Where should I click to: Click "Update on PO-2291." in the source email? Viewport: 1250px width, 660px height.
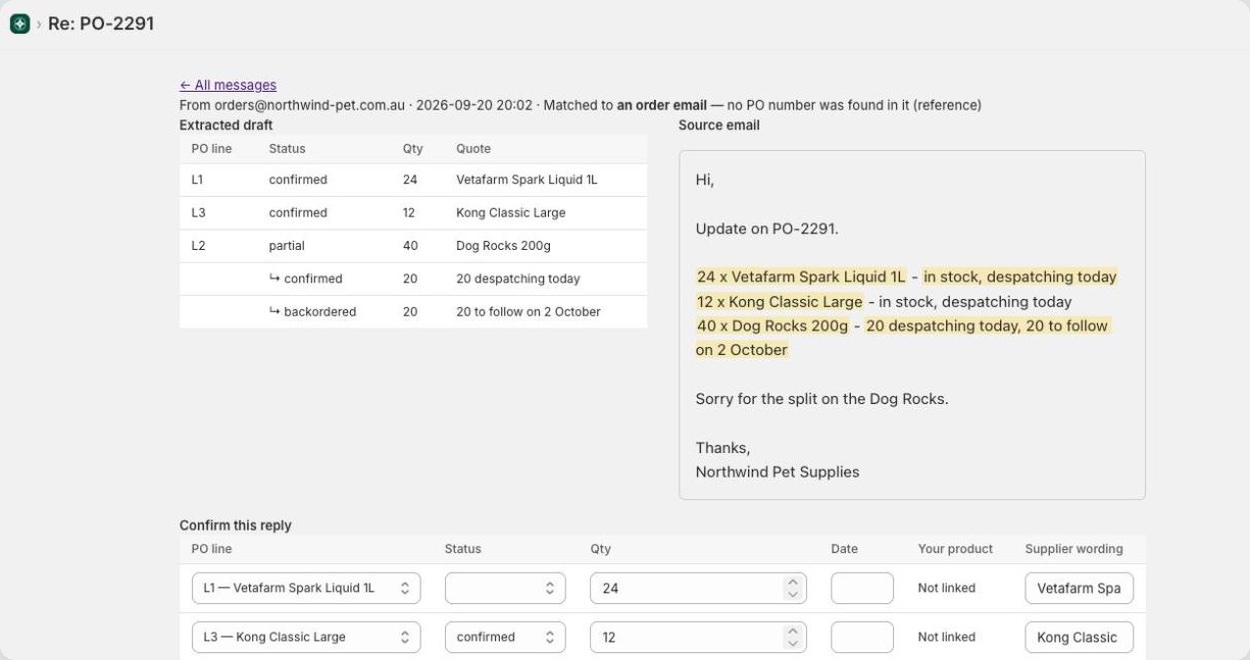tap(767, 229)
